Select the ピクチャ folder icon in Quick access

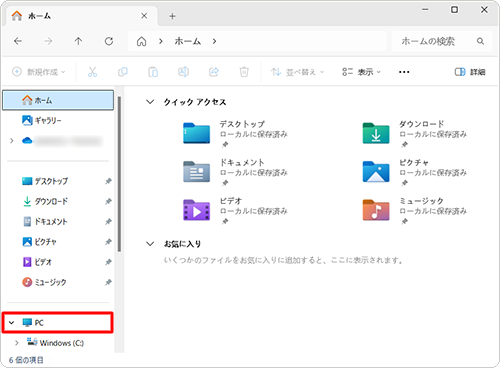[x=376, y=172]
